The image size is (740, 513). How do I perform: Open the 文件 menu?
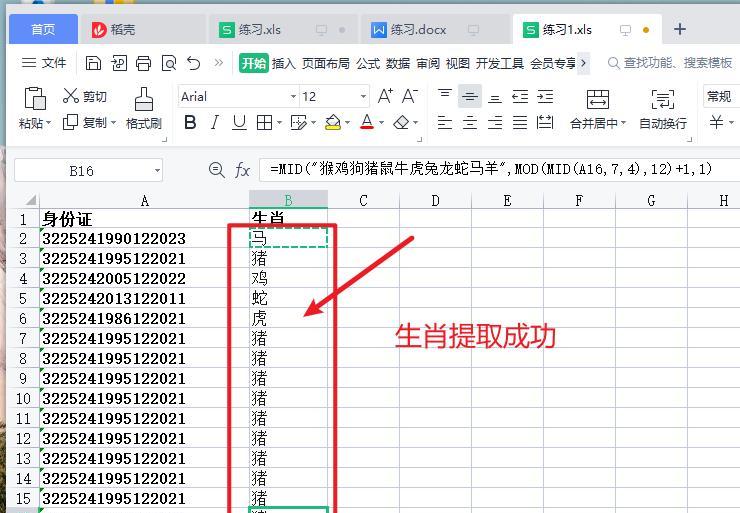(x=44, y=63)
